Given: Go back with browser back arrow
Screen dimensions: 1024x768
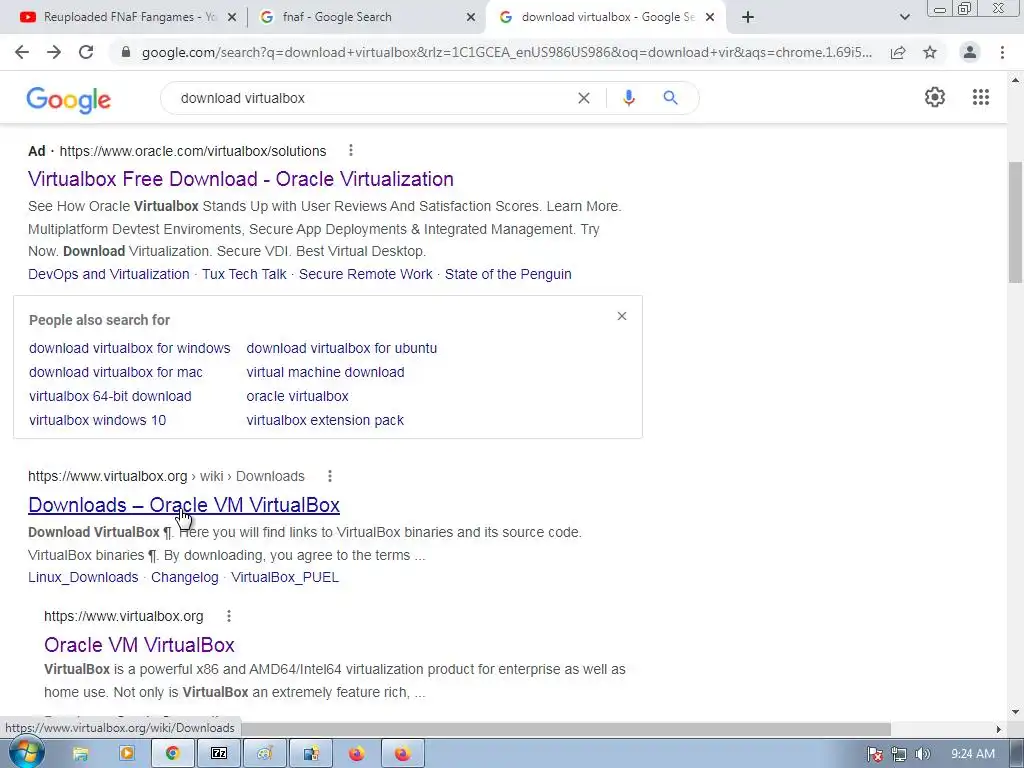Looking at the screenshot, I should pos(22,52).
